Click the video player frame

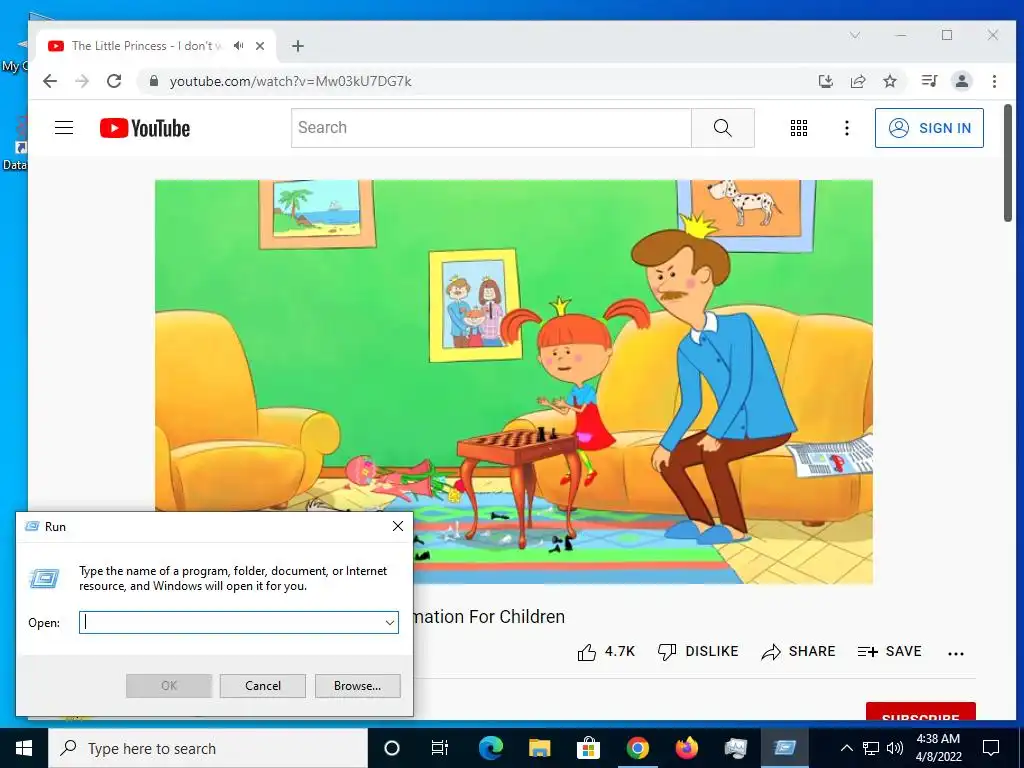(x=513, y=381)
